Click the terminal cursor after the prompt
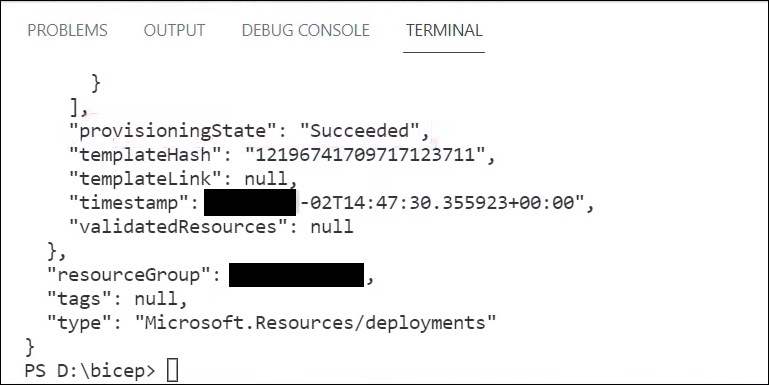Viewport: 769px width, 385px height. (172, 370)
